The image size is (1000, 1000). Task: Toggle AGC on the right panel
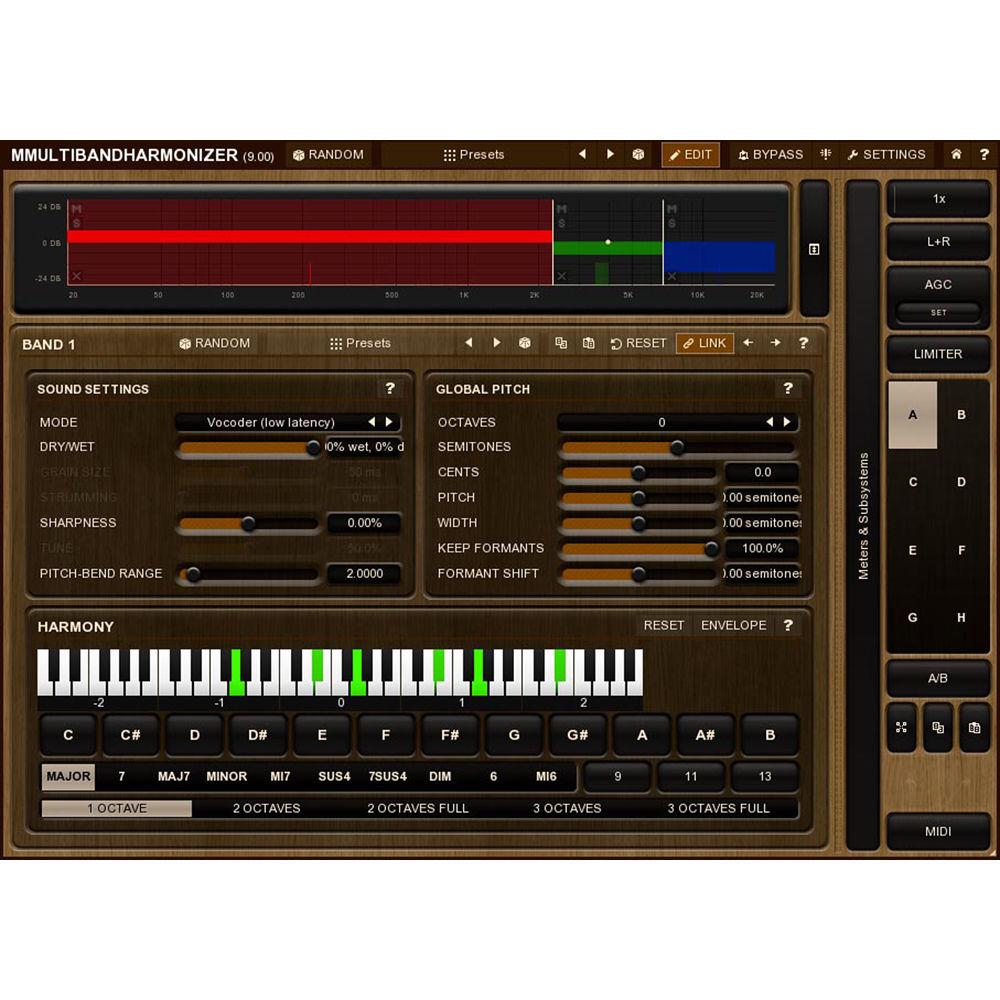938,284
